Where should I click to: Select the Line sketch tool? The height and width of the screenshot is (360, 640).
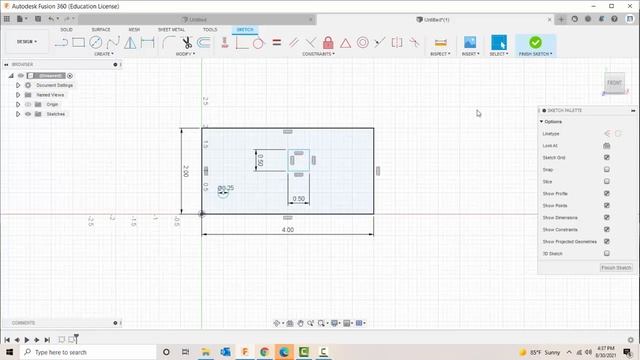(x=61, y=42)
